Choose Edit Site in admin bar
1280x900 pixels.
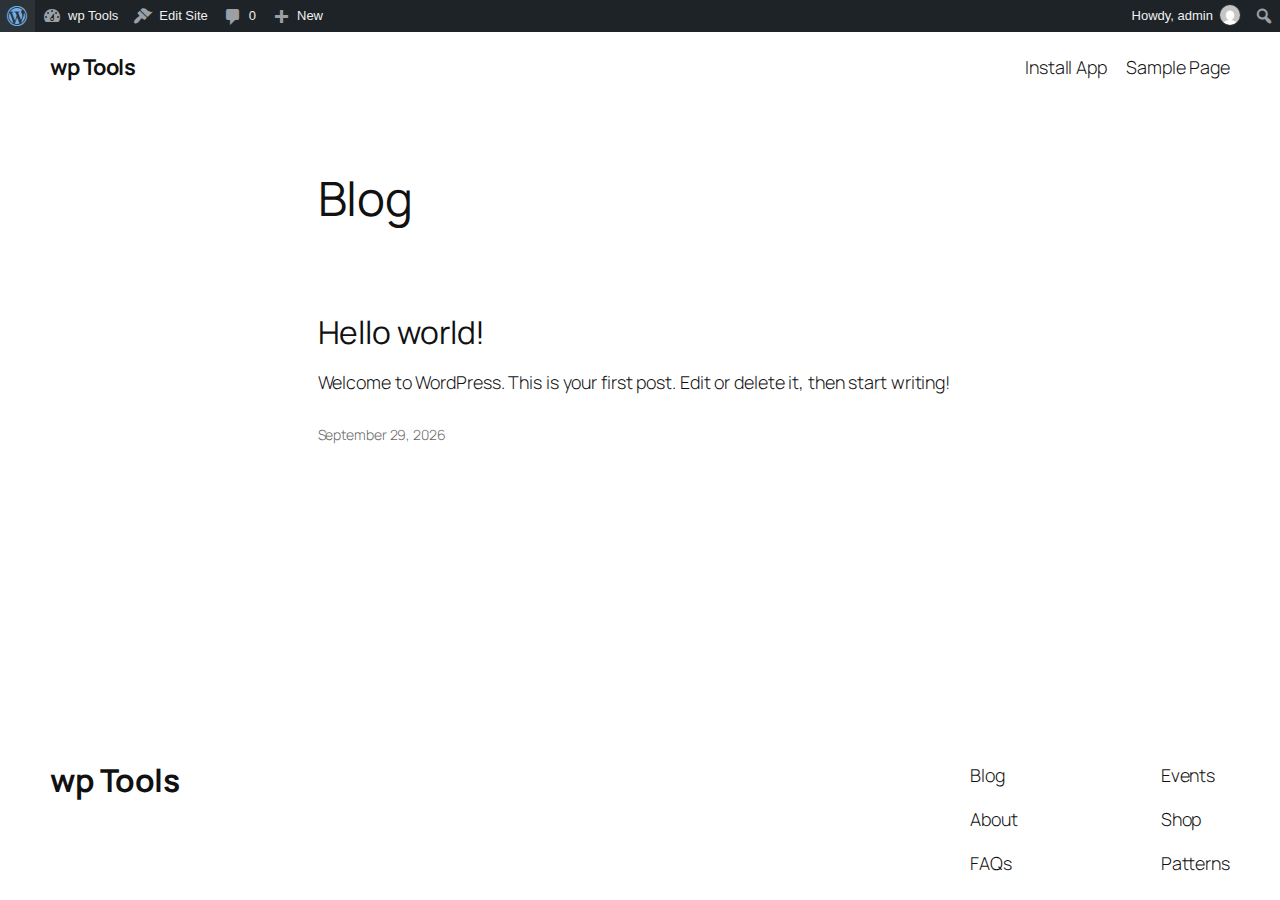[x=171, y=16]
